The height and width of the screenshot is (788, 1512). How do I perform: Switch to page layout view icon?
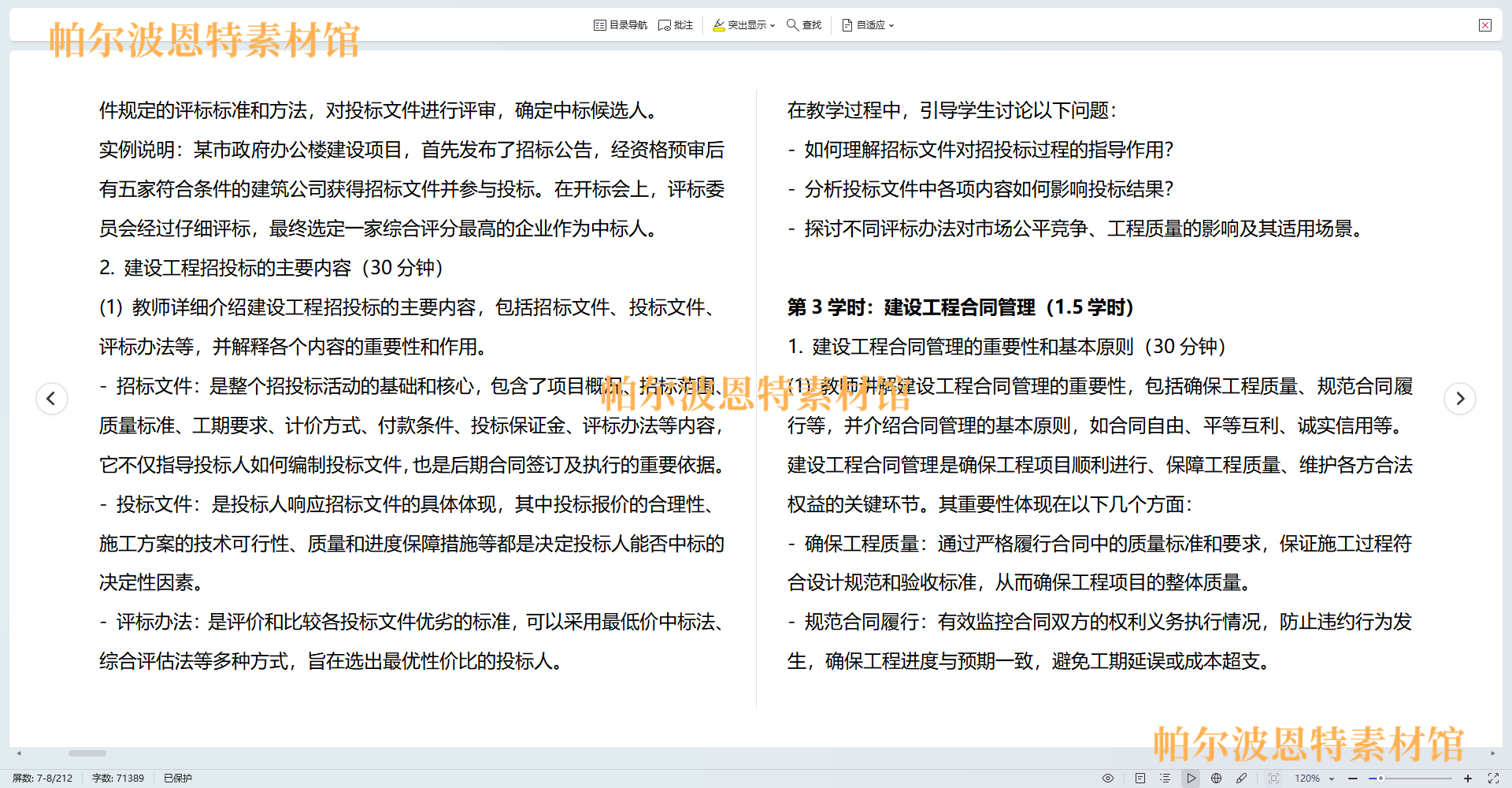coord(1140,778)
